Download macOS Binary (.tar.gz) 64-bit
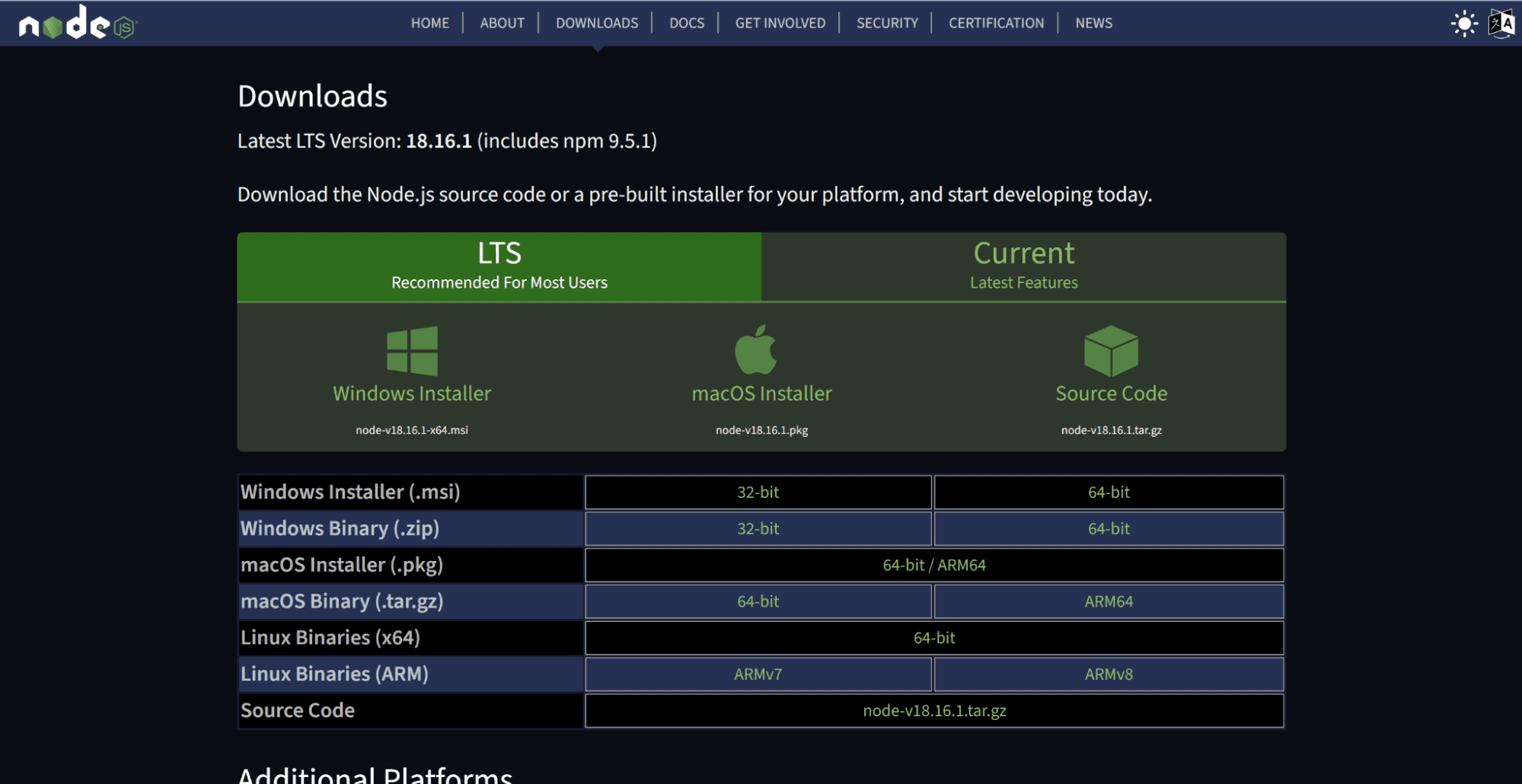Viewport: 1522px width, 784px height. coord(758,601)
